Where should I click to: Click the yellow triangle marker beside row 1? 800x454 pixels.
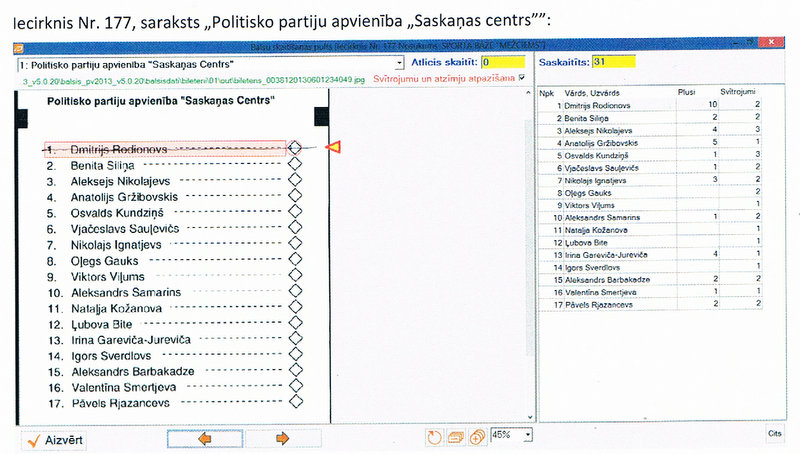point(333,147)
